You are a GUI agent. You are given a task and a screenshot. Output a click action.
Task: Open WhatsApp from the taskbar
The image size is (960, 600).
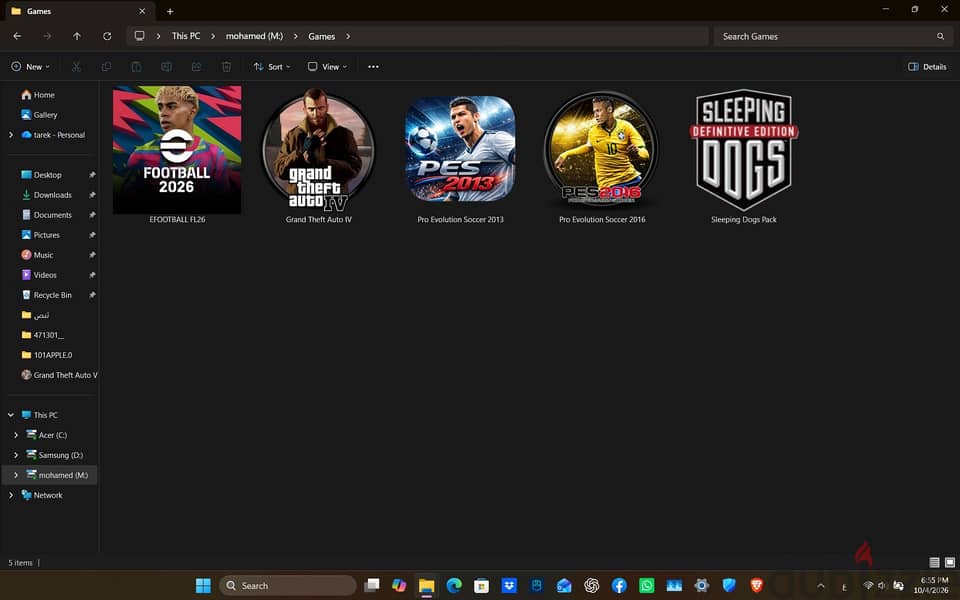(x=647, y=586)
